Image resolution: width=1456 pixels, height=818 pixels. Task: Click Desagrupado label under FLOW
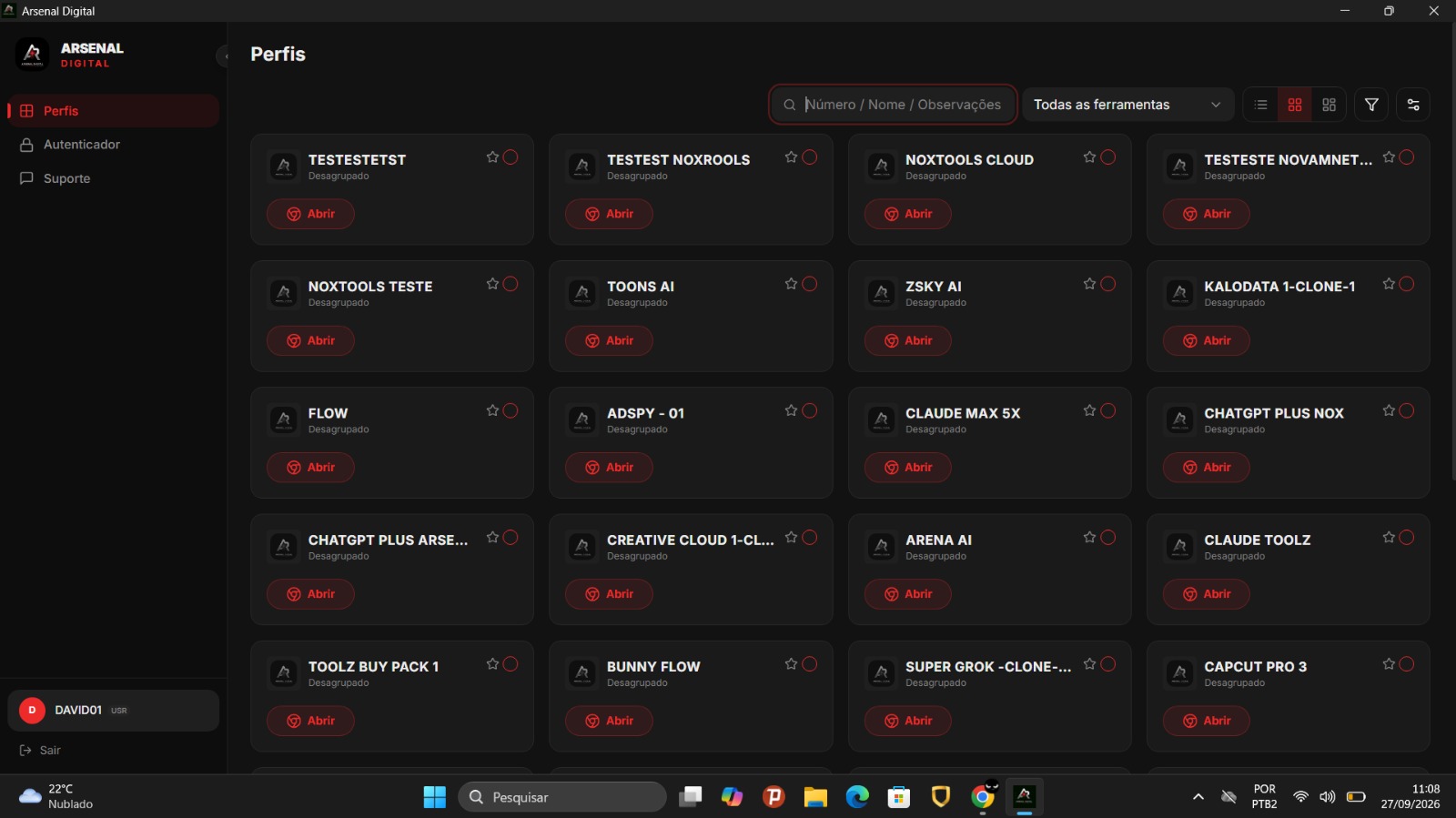[x=339, y=429]
